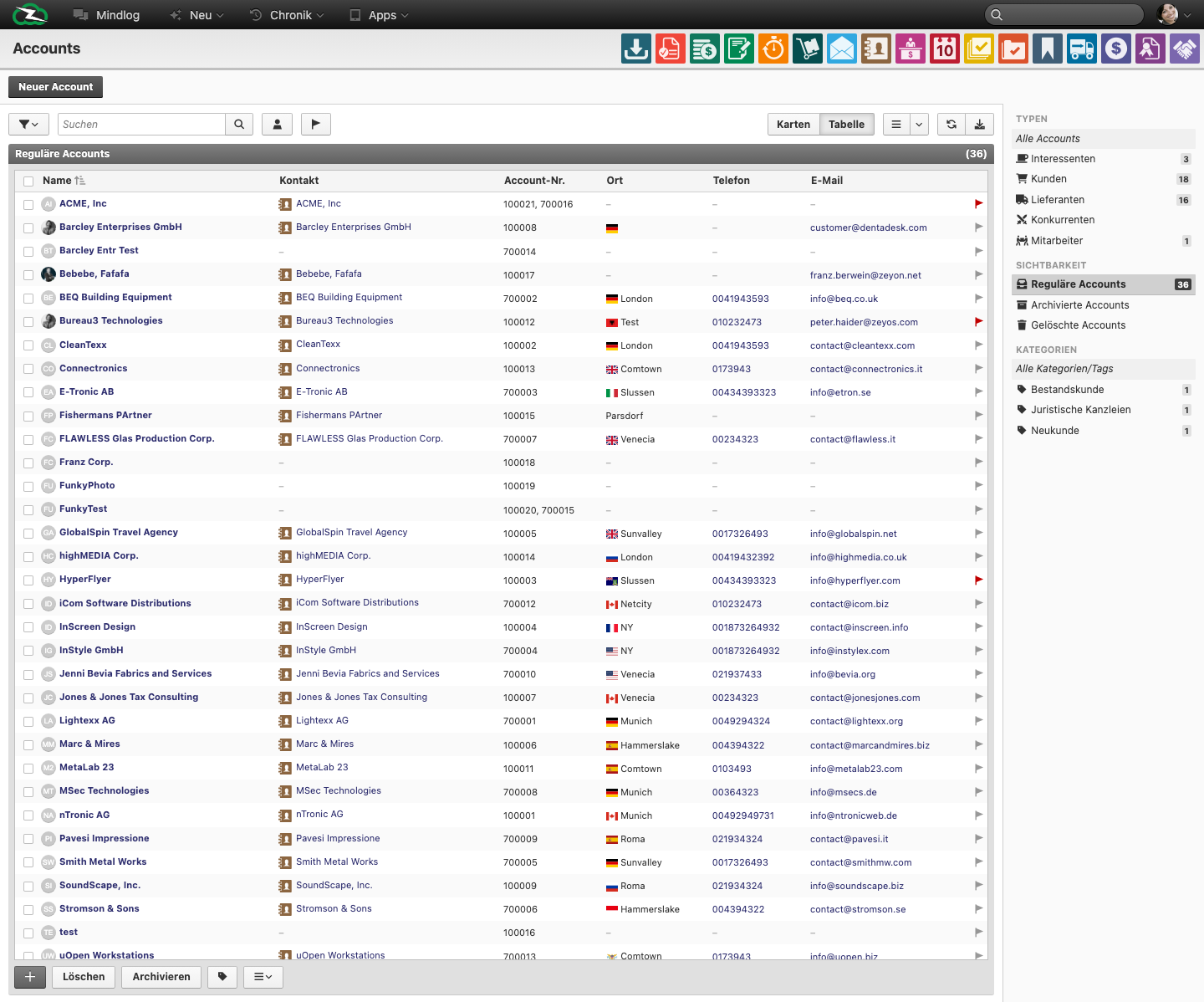Screen dimensions: 1204x1002
Task: Toggle the select-all checkbox in table header
Action: coord(28,181)
